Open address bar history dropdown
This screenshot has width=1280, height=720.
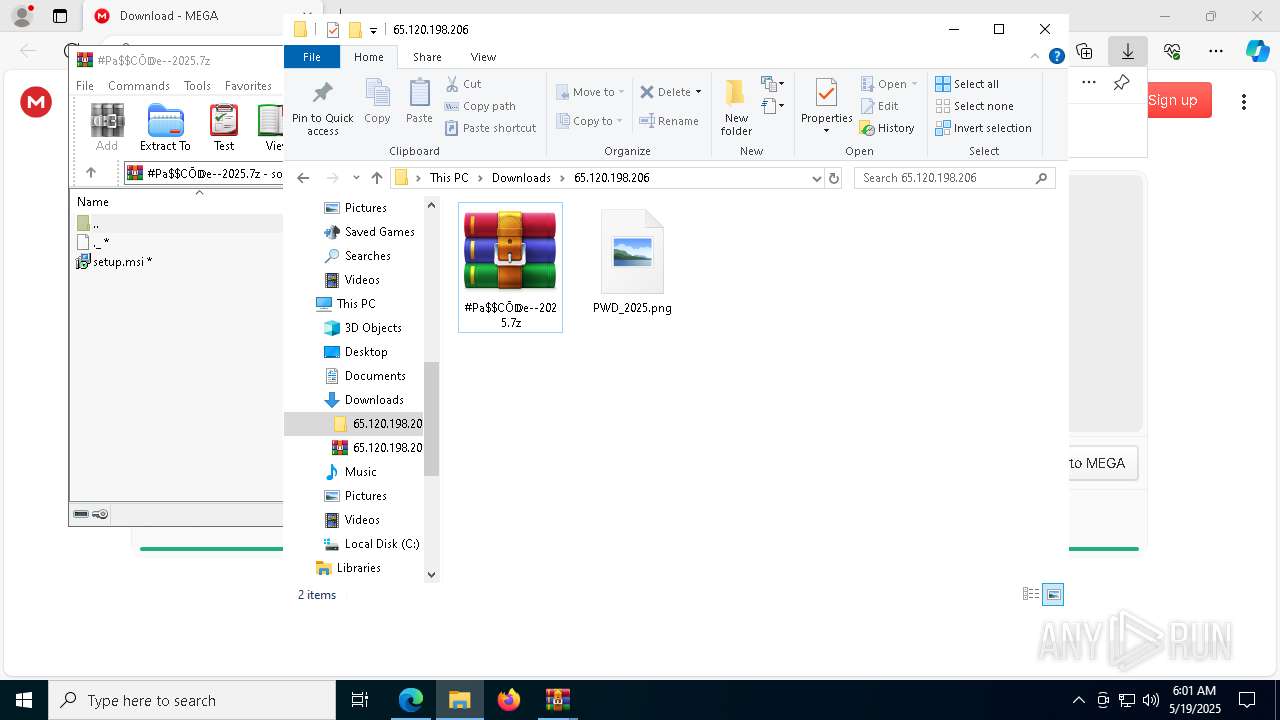pos(817,178)
